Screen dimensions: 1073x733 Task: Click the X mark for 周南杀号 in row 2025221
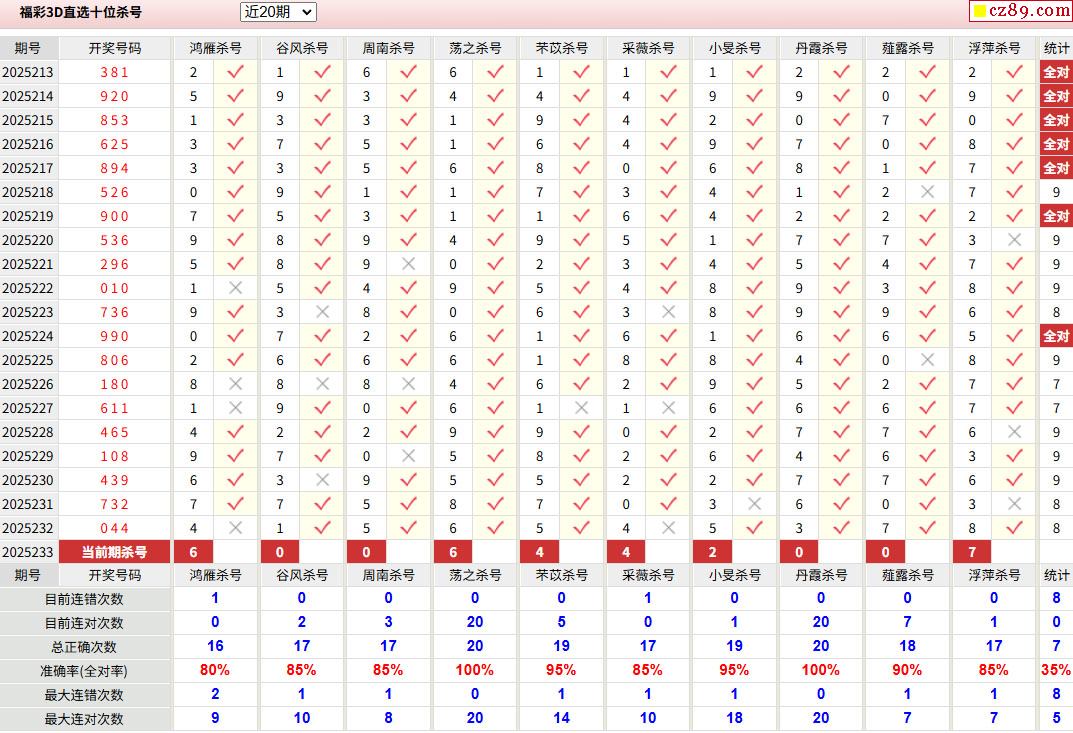pyautogui.click(x=409, y=264)
